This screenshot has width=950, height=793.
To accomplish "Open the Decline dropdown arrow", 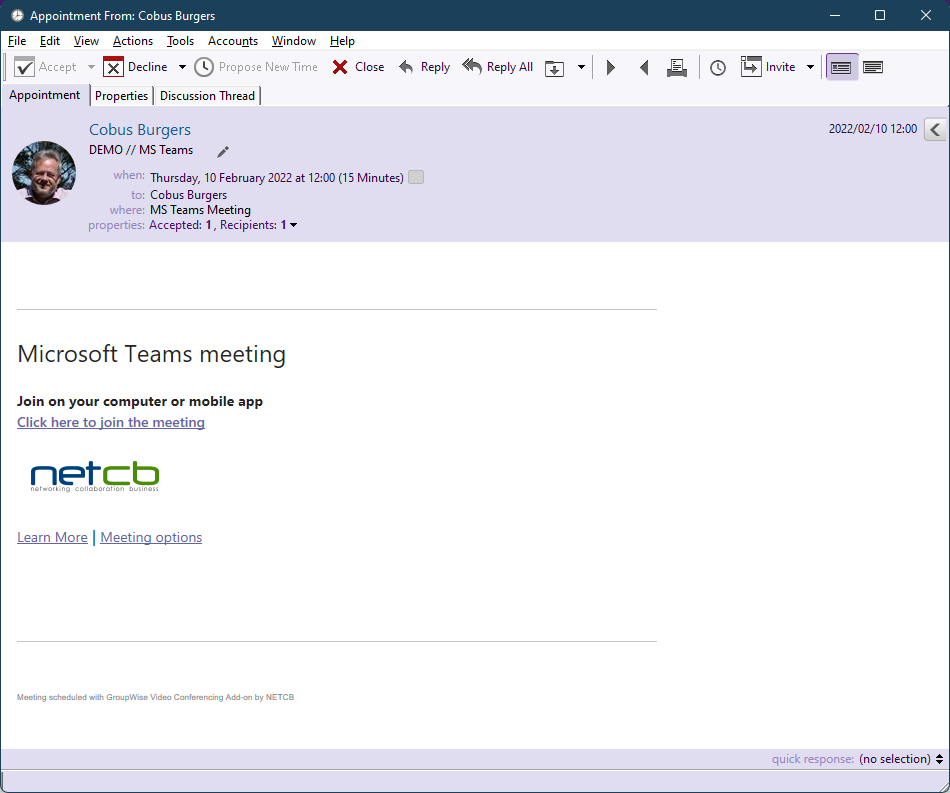I will pyautogui.click(x=182, y=67).
